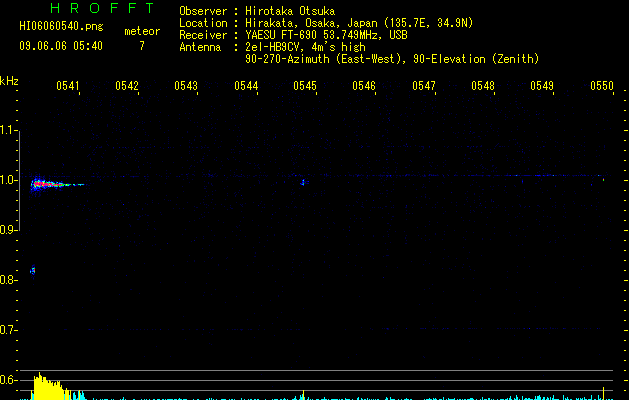Click time marker 0542

[127, 86]
